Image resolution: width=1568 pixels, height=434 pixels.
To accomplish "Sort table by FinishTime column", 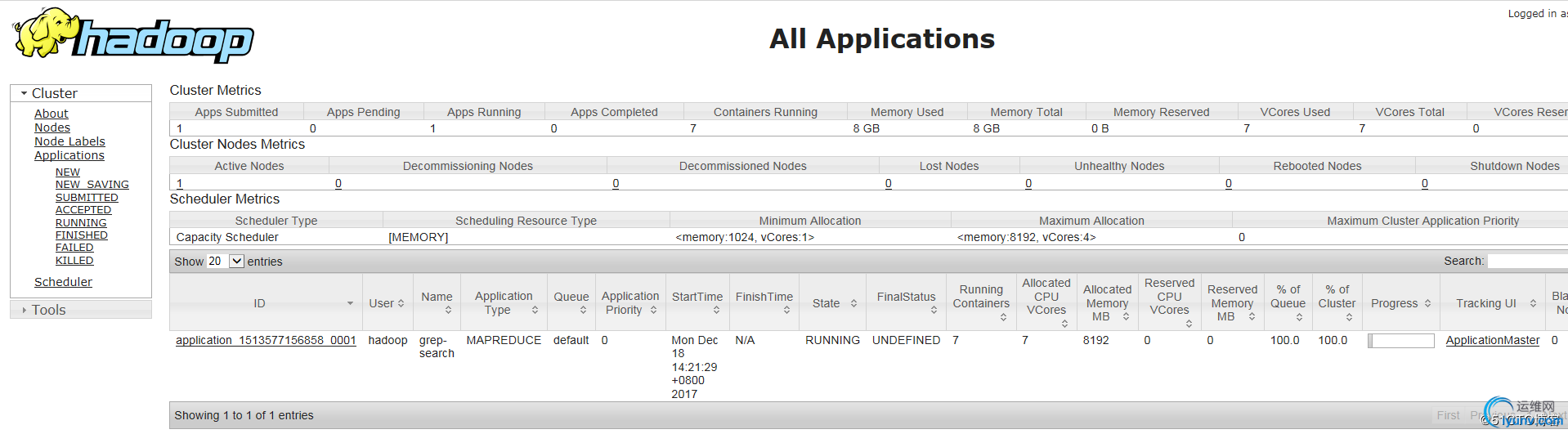I will tap(764, 303).
